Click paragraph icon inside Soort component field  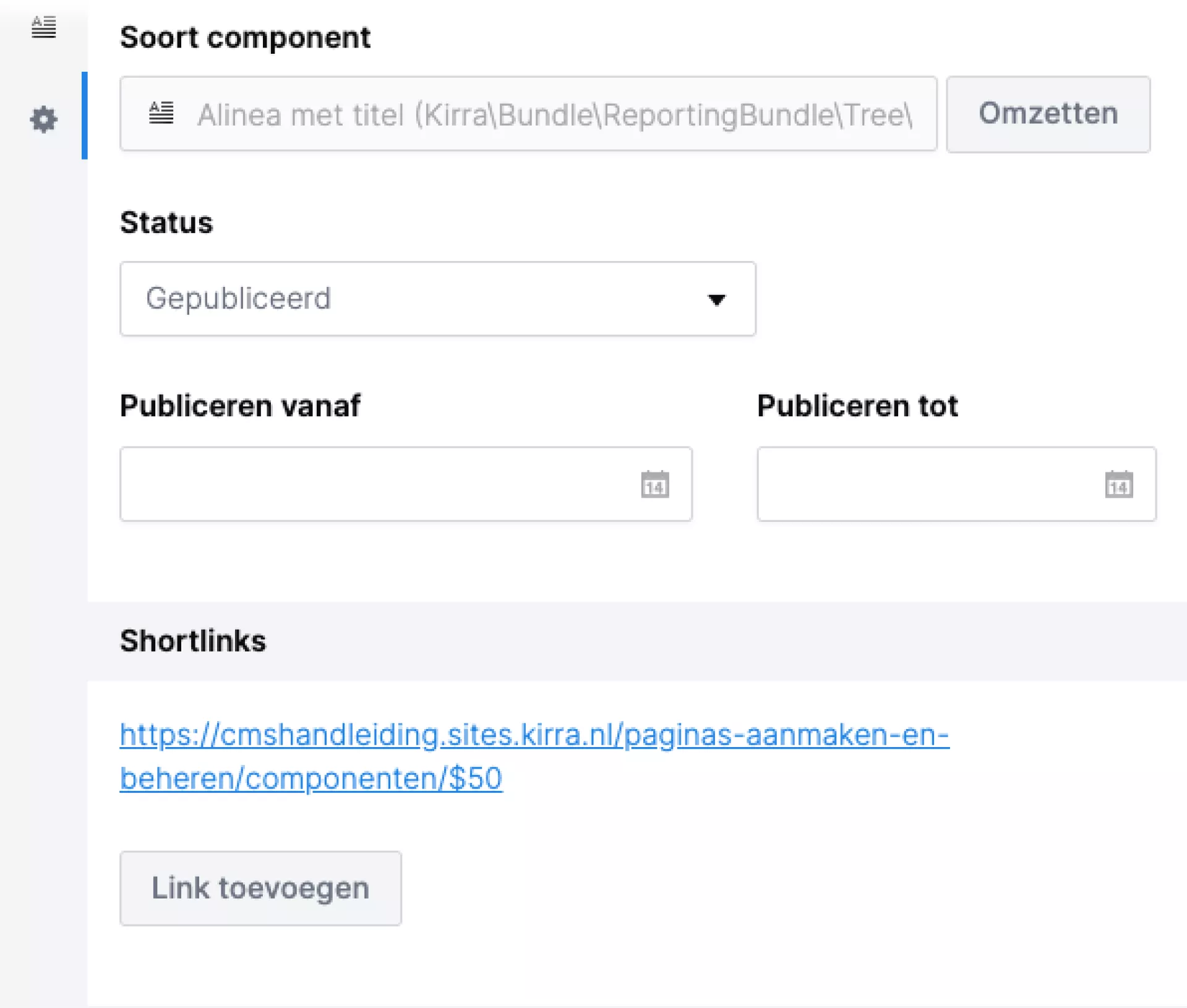(161, 113)
